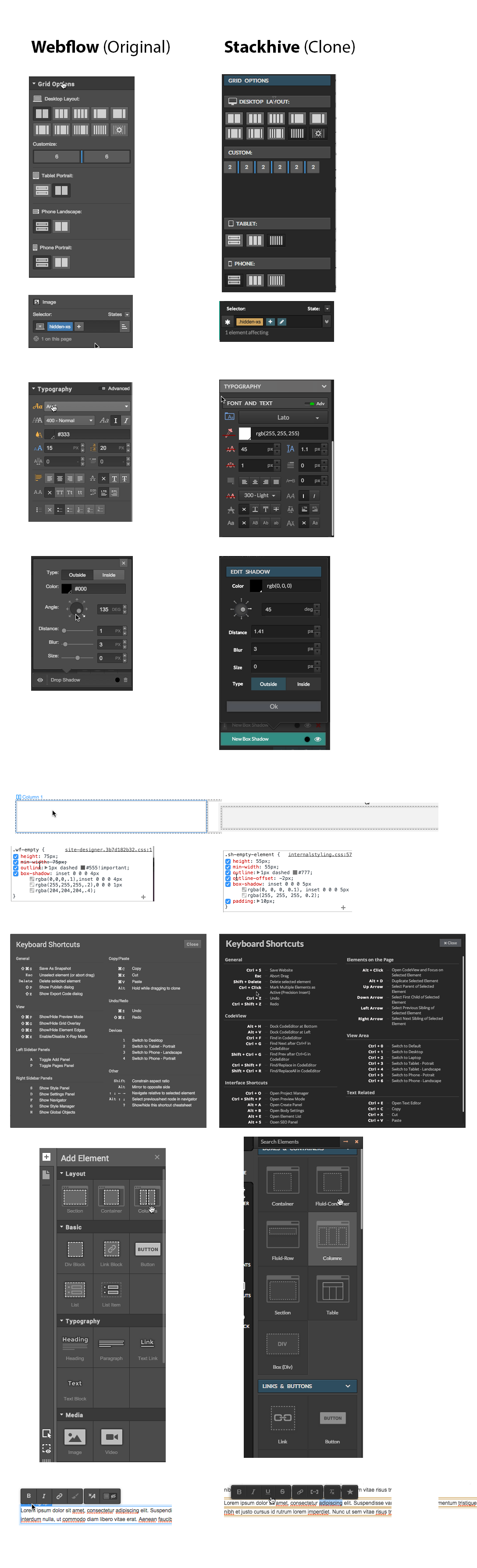Open Webflow font family dropdown
The width and height of the screenshot is (477, 1568).
click(x=87, y=407)
